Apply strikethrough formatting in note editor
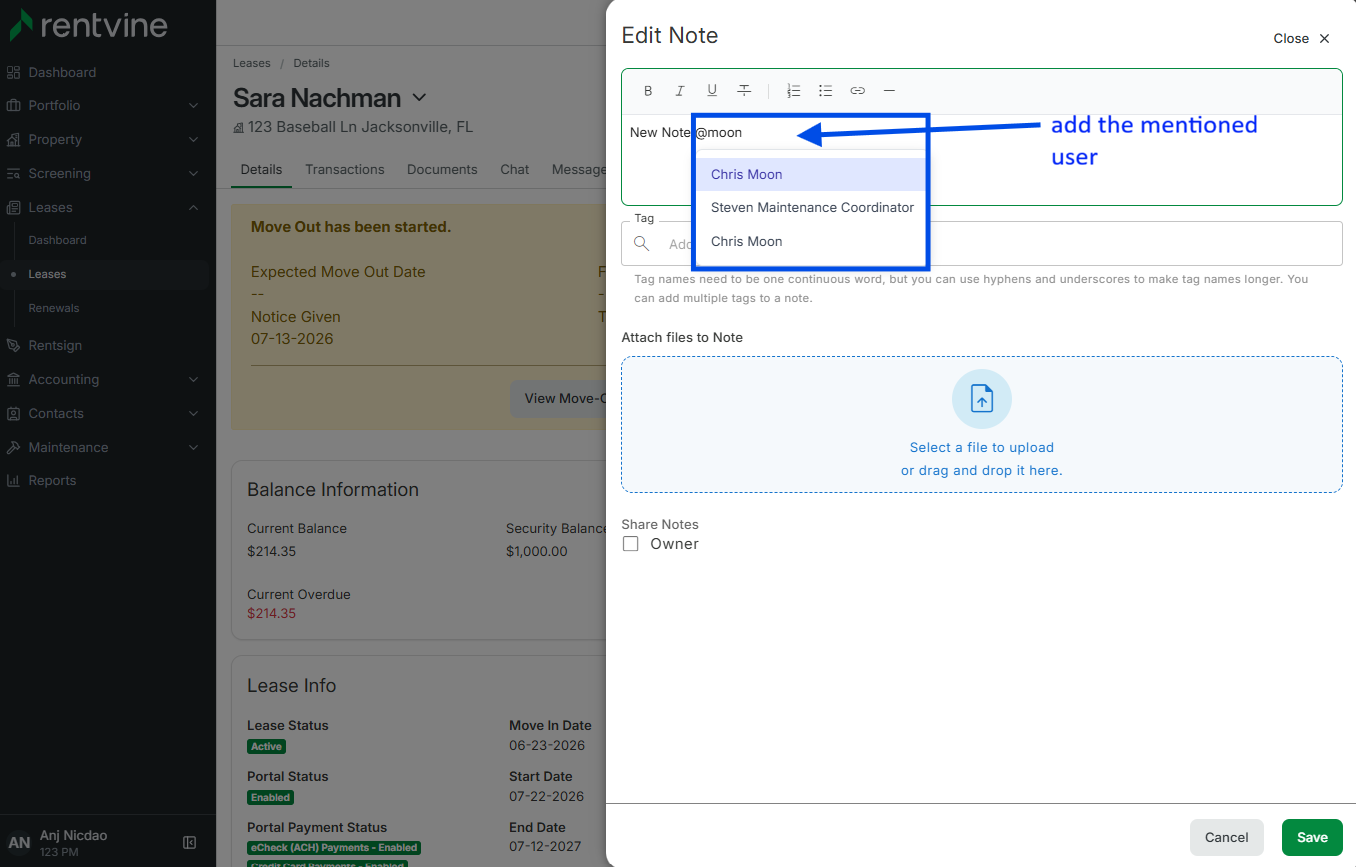The width and height of the screenshot is (1356, 867). pos(744,91)
